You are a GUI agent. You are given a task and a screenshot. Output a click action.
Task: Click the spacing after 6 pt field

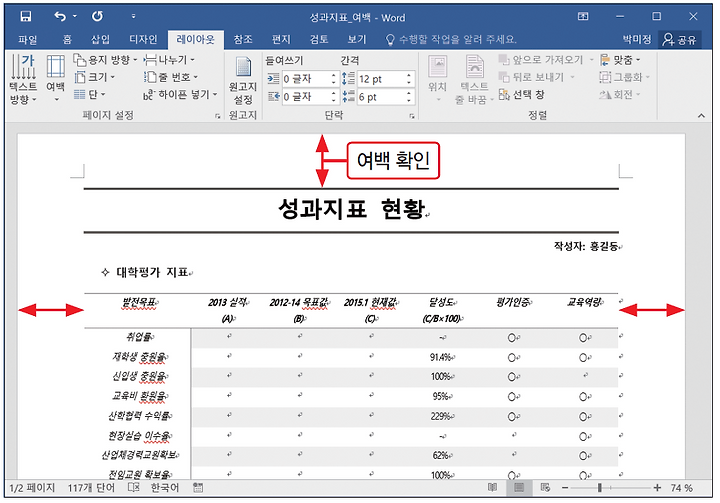(x=381, y=97)
